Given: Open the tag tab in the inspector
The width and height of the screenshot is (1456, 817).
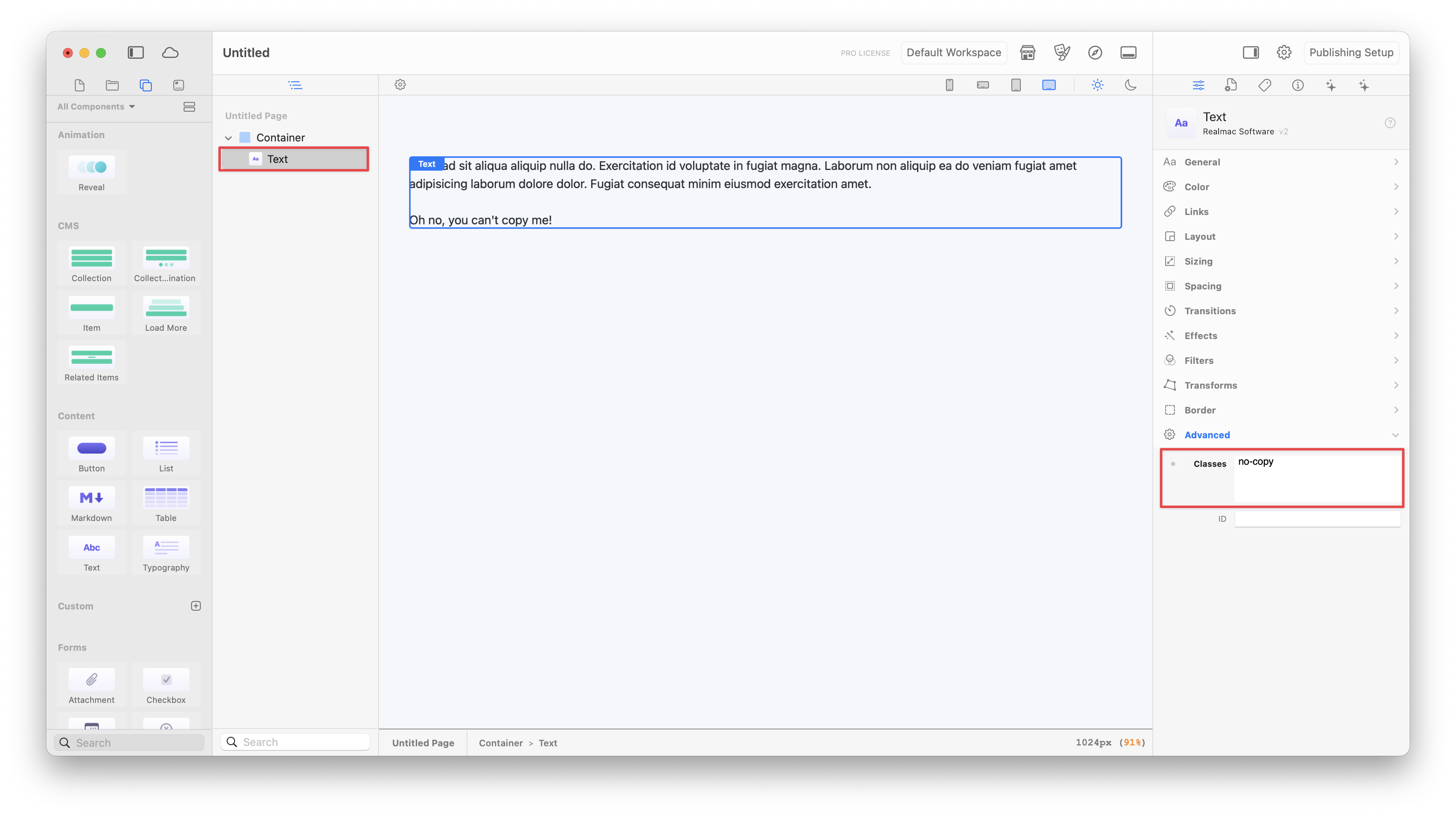Looking at the screenshot, I should 1264,85.
